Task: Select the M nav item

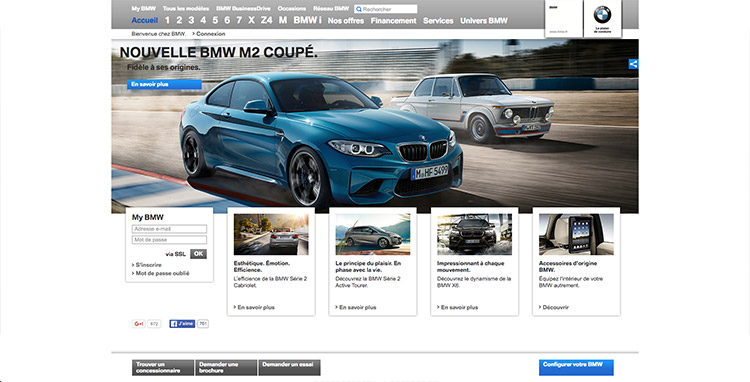Action: (283, 20)
